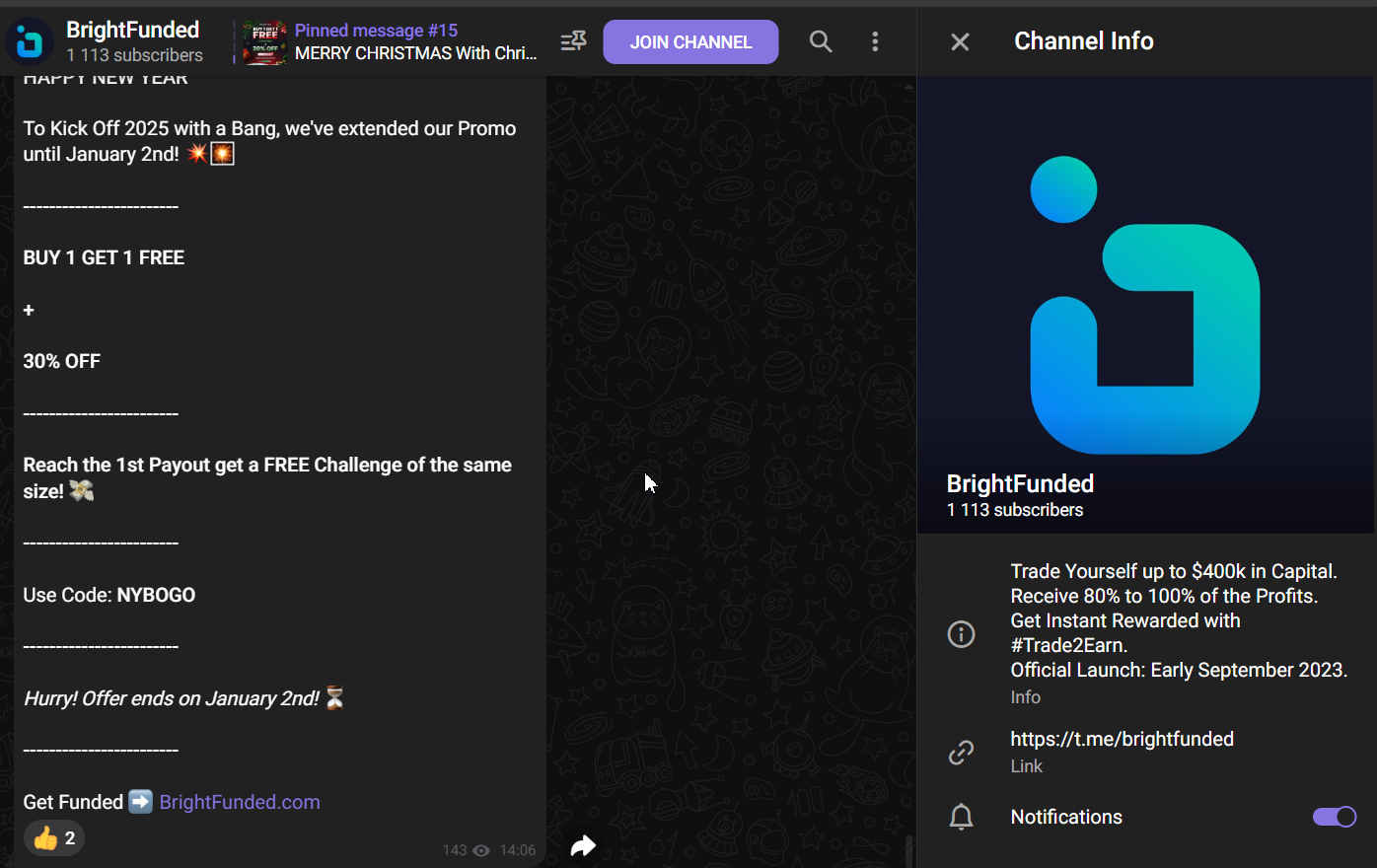Click the info circle icon in Channel Info
Viewport: 1377px width, 868px height.
pyautogui.click(x=961, y=633)
